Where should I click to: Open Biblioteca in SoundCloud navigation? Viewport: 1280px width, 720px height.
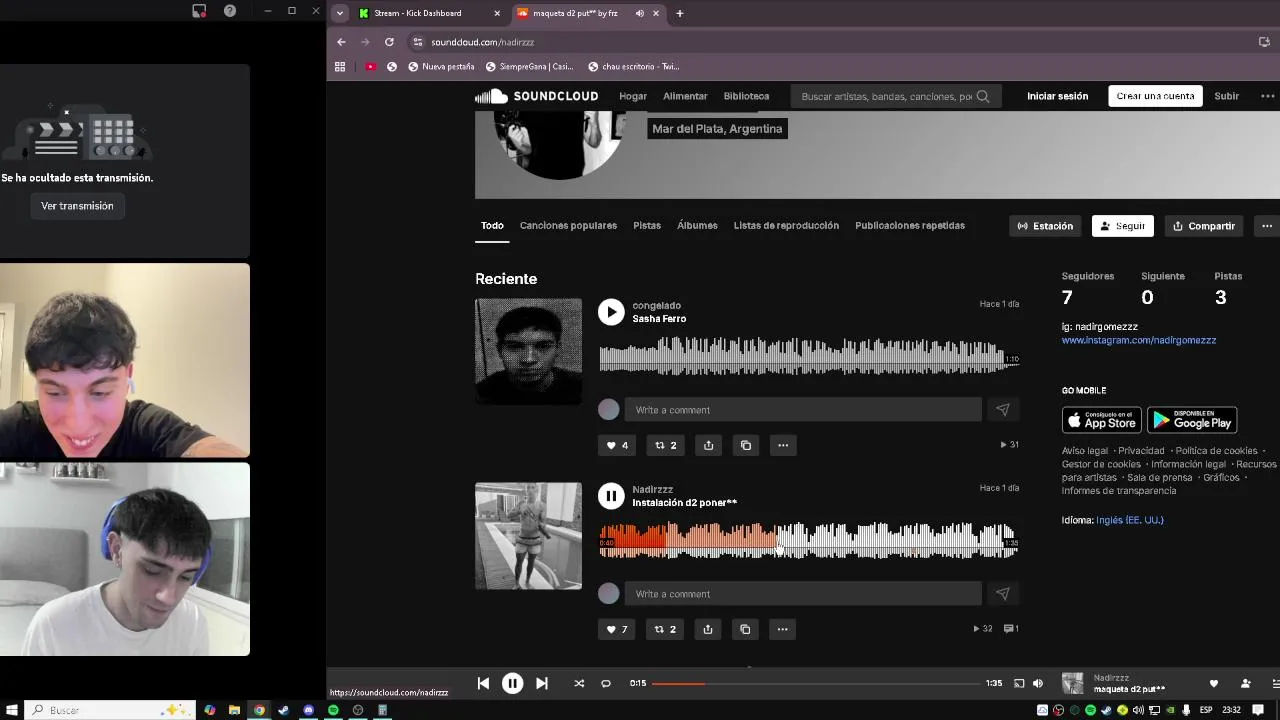[x=746, y=96]
